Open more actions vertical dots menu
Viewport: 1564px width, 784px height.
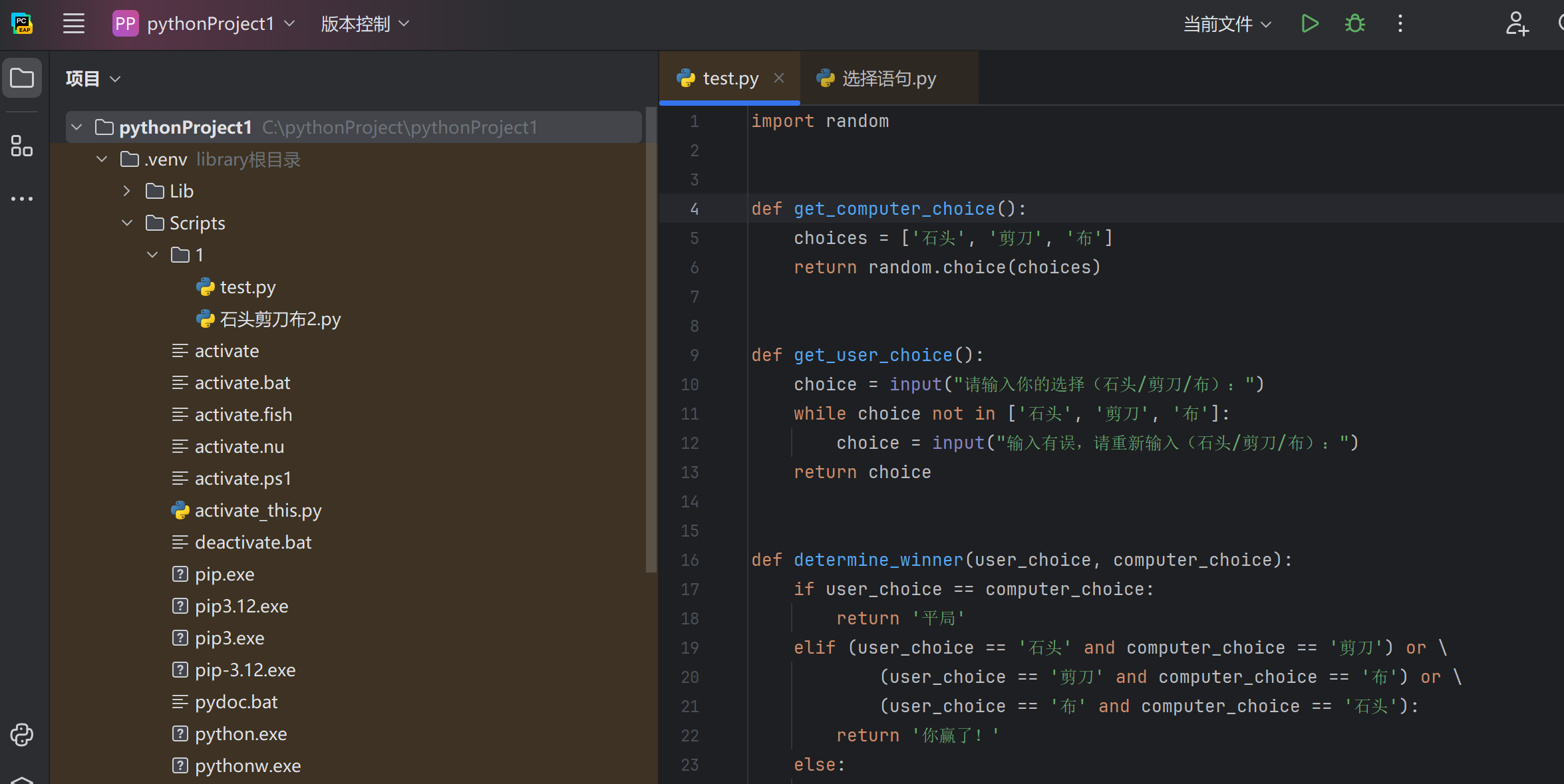1400,24
